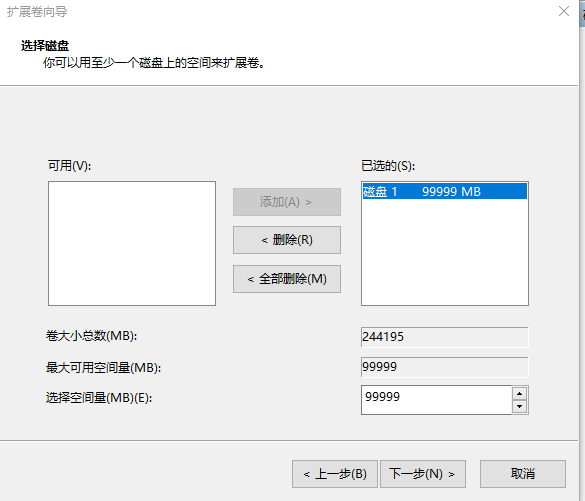This screenshot has width=585, height=501.
Task: Cancel the wizard with 取消
Action: [x=523, y=474]
